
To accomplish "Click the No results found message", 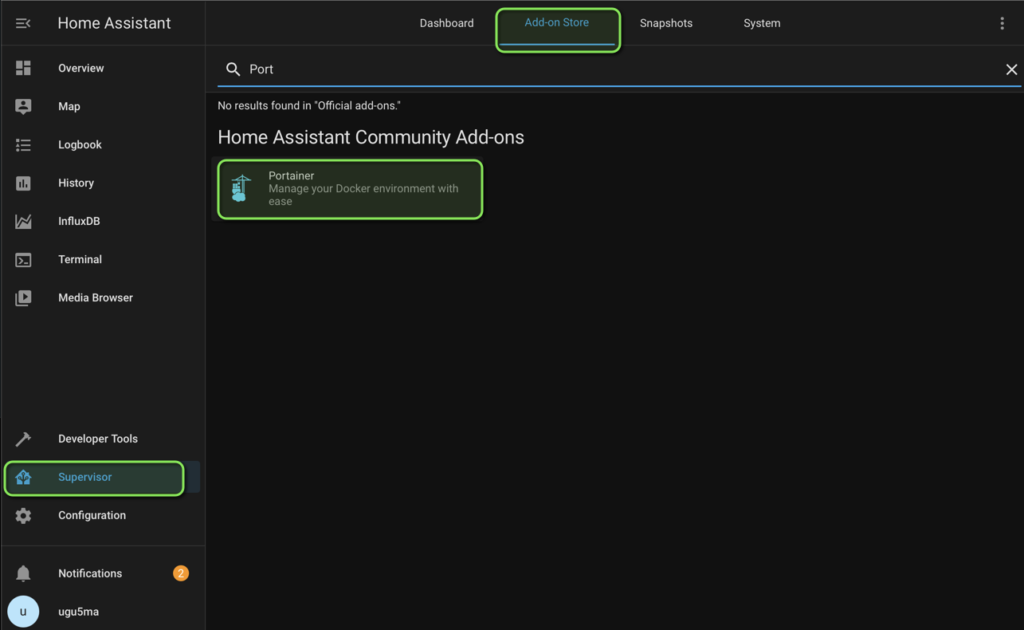I will [x=309, y=106].
